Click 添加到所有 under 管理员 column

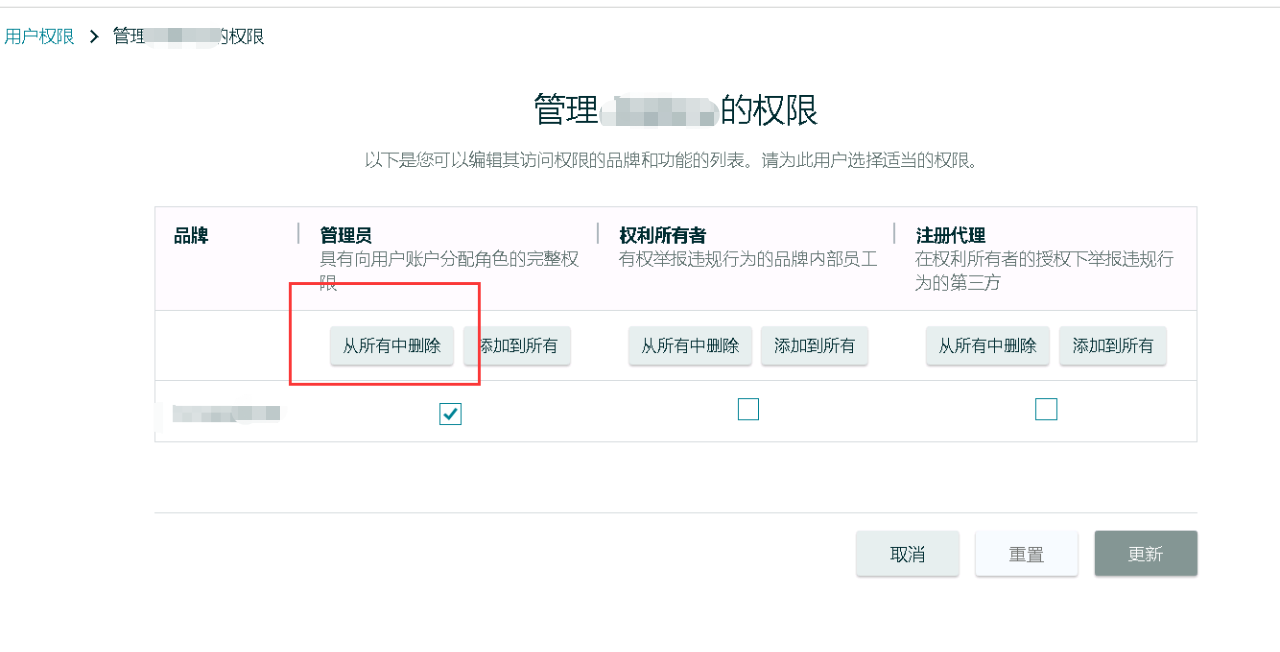click(x=517, y=346)
